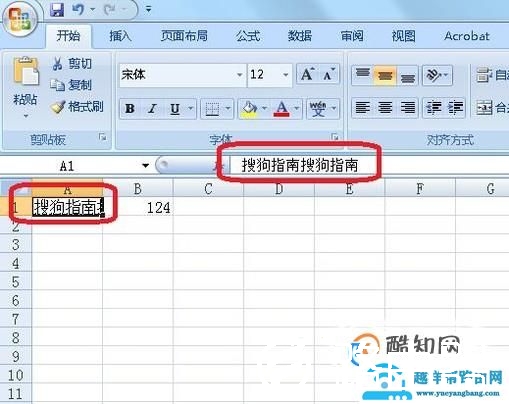Screen dimensions: 509x404
Task: Select cell A1 containing 搜狗指南
Action: pos(67,207)
